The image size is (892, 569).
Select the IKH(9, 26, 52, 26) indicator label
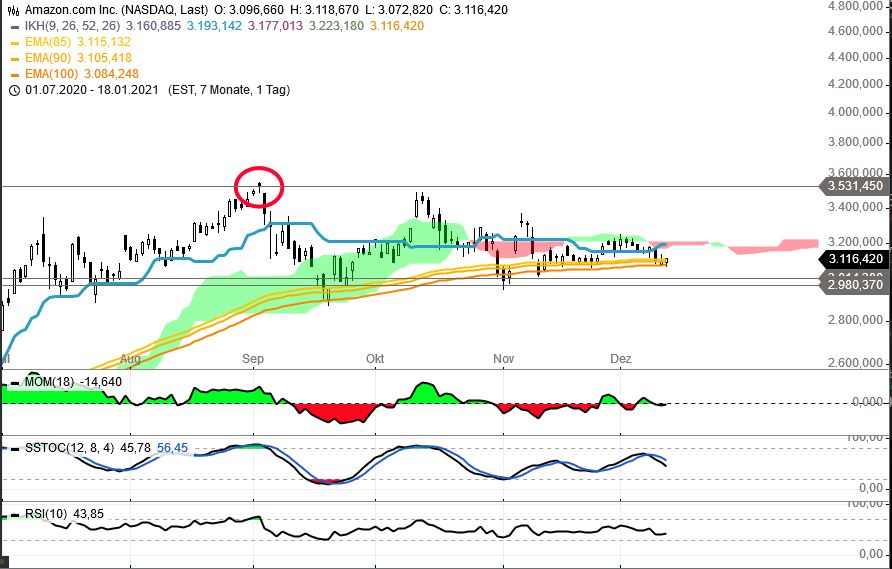pyautogui.click(x=73, y=26)
